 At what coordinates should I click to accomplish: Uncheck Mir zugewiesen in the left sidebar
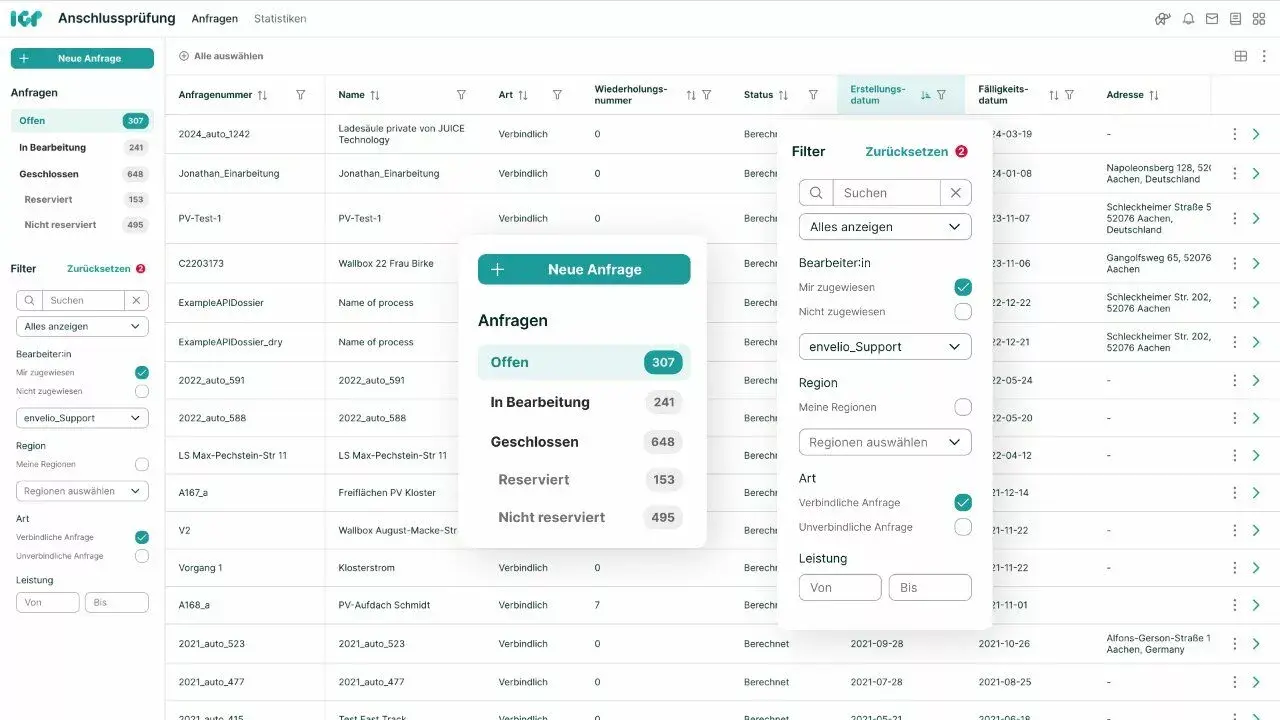[x=142, y=372]
